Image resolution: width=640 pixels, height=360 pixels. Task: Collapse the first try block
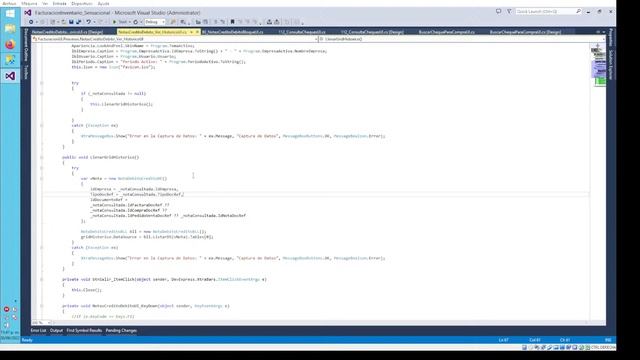click(x=42, y=83)
